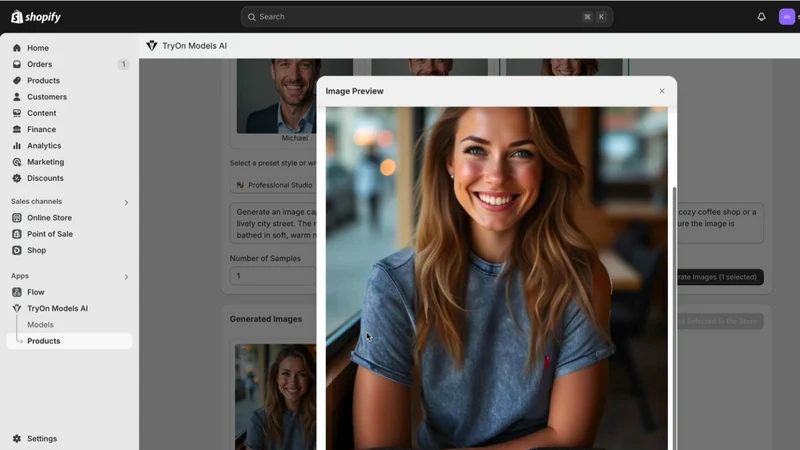The image size is (800, 450).
Task: Open the Analytics bar chart icon
Action: 17,146
